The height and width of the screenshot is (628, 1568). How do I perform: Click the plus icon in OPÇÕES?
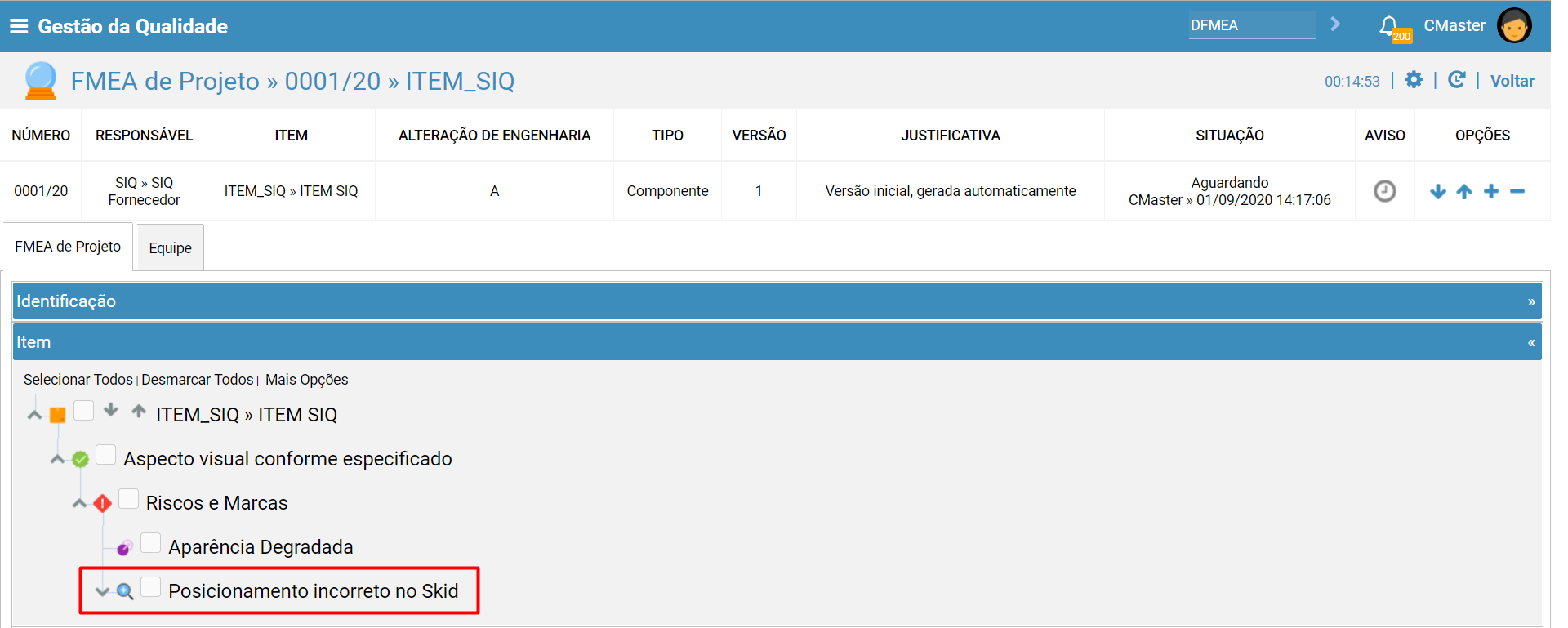click(x=1491, y=191)
